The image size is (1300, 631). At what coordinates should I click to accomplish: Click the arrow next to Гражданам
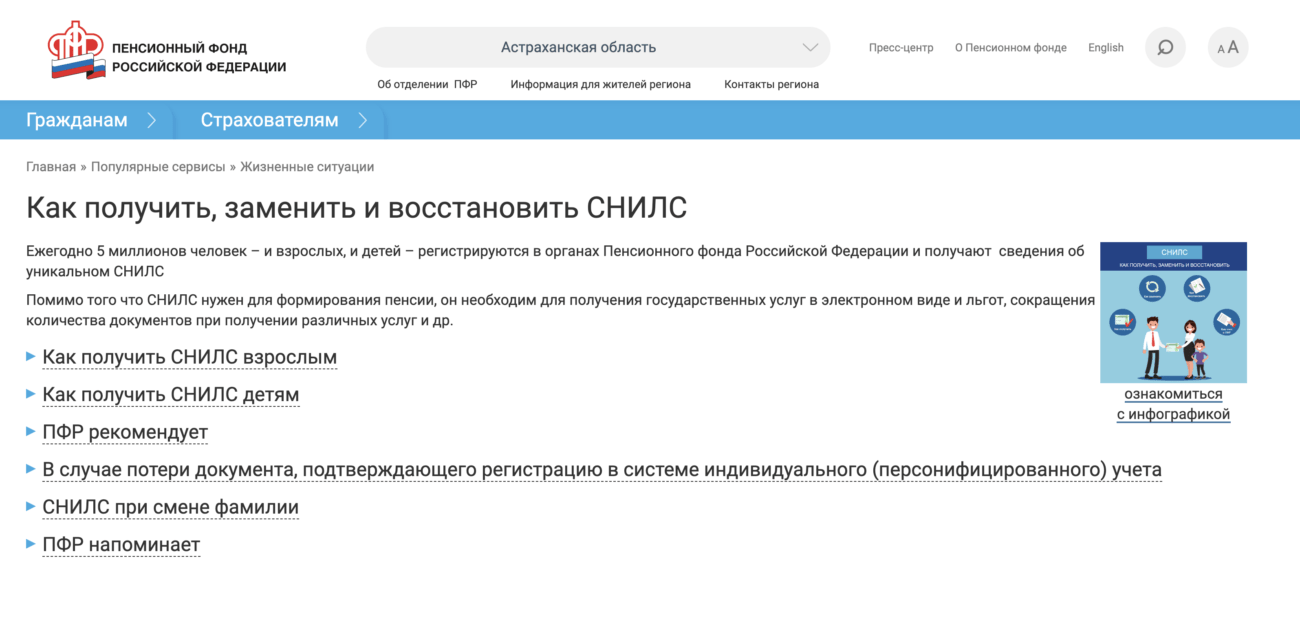click(152, 121)
